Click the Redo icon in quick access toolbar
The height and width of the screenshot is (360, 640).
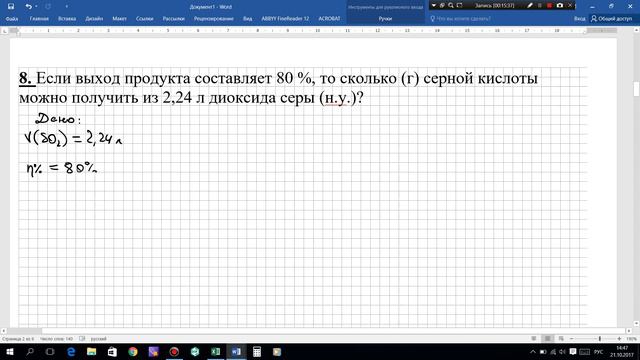[x=48, y=6]
